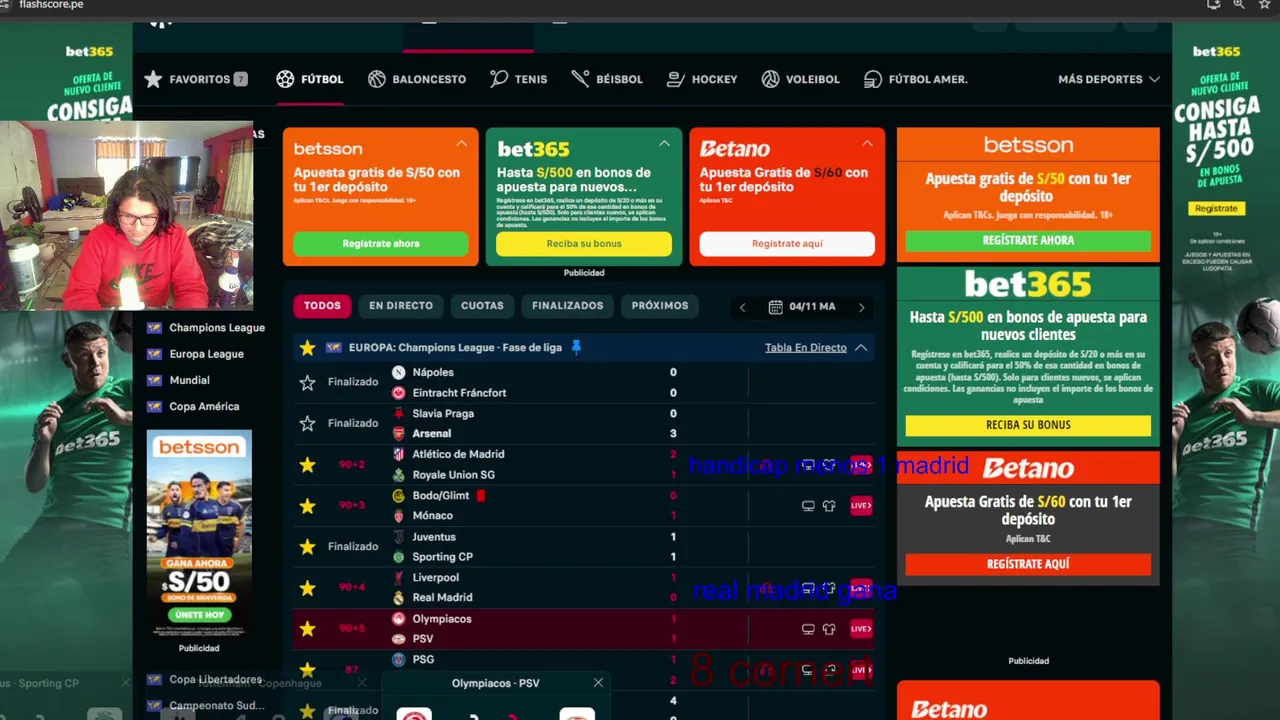The height and width of the screenshot is (720, 1280).
Task: Go to next day arrow
Action: 861,307
